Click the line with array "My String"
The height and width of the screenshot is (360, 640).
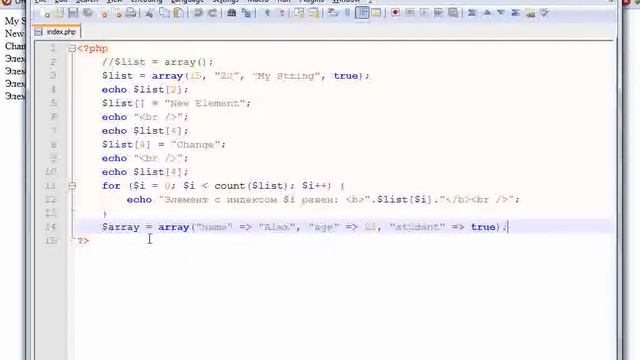point(236,76)
